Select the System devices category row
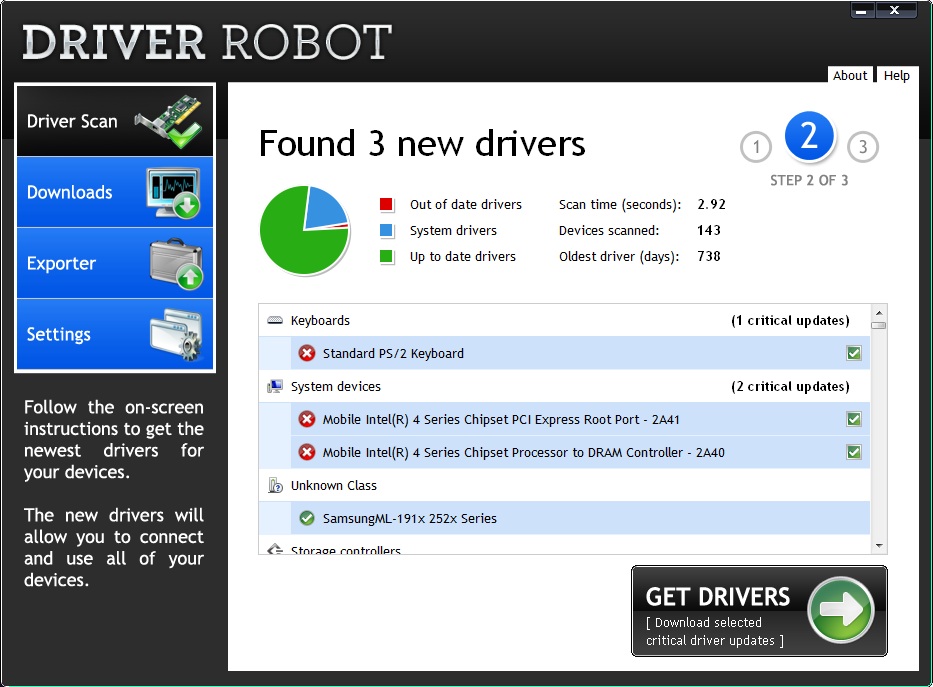The height and width of the screenshot is (687, 933). click(x=564, y=387)
